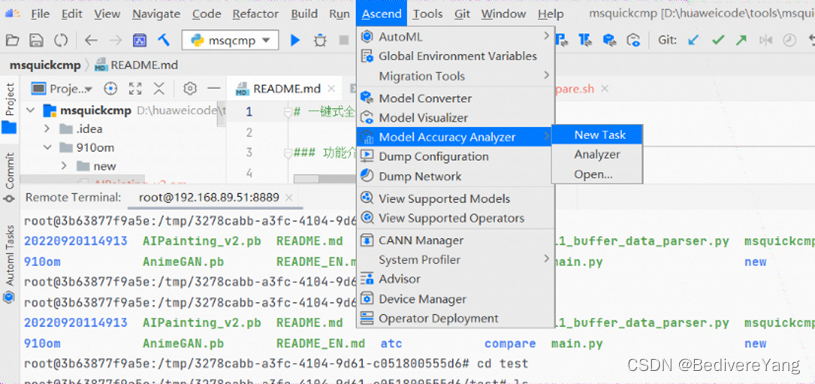Click the green Git commit checkmark

click(718, 40)
